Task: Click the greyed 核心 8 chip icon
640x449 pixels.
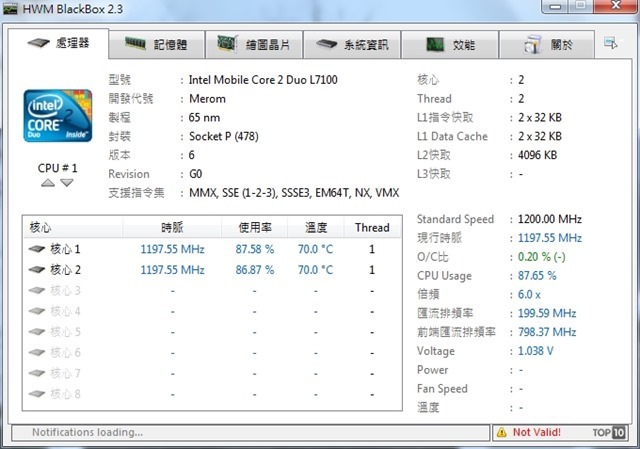Action: (37, 394)
